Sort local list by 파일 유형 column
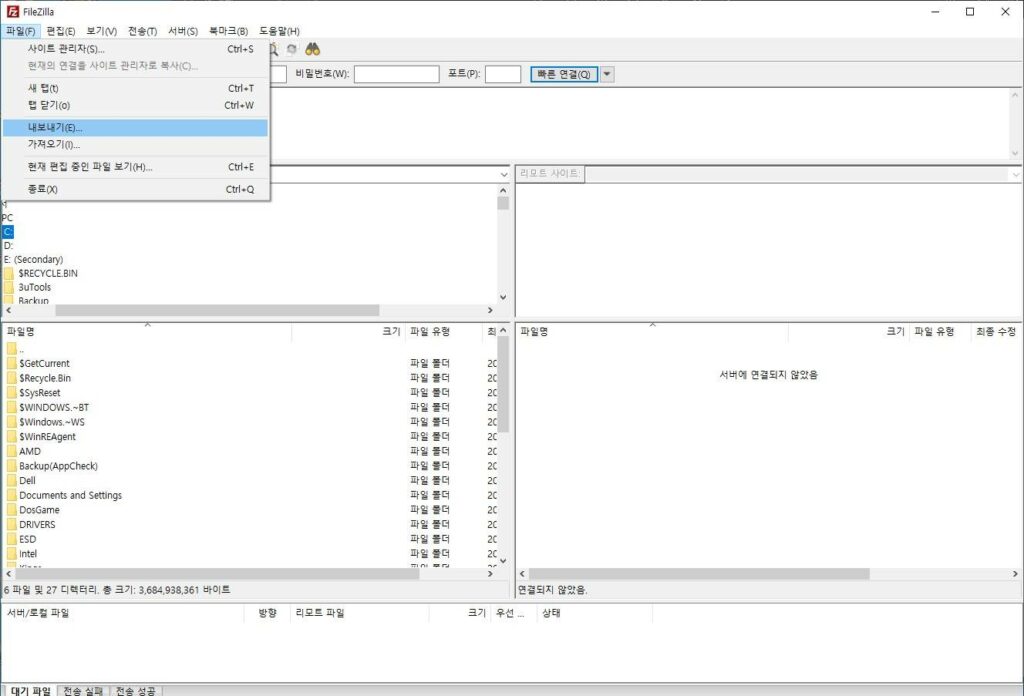 click(443, 332)
